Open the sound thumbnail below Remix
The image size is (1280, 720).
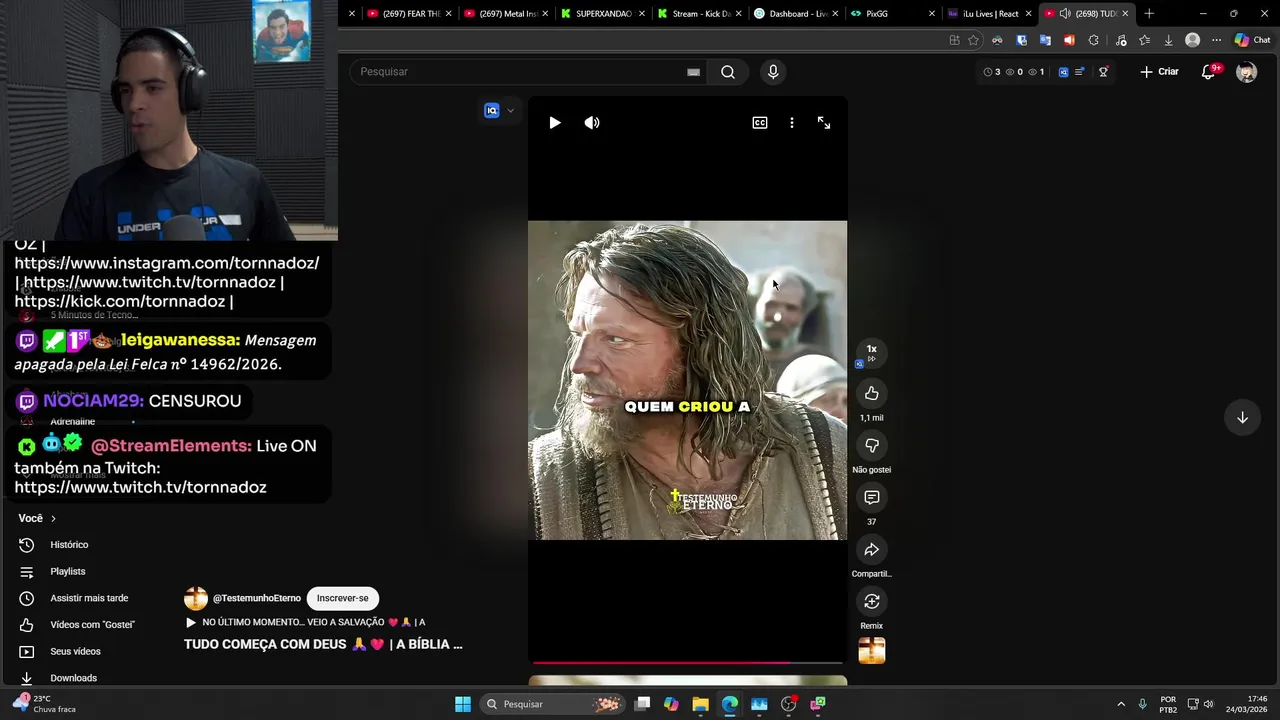click(872, 651)
